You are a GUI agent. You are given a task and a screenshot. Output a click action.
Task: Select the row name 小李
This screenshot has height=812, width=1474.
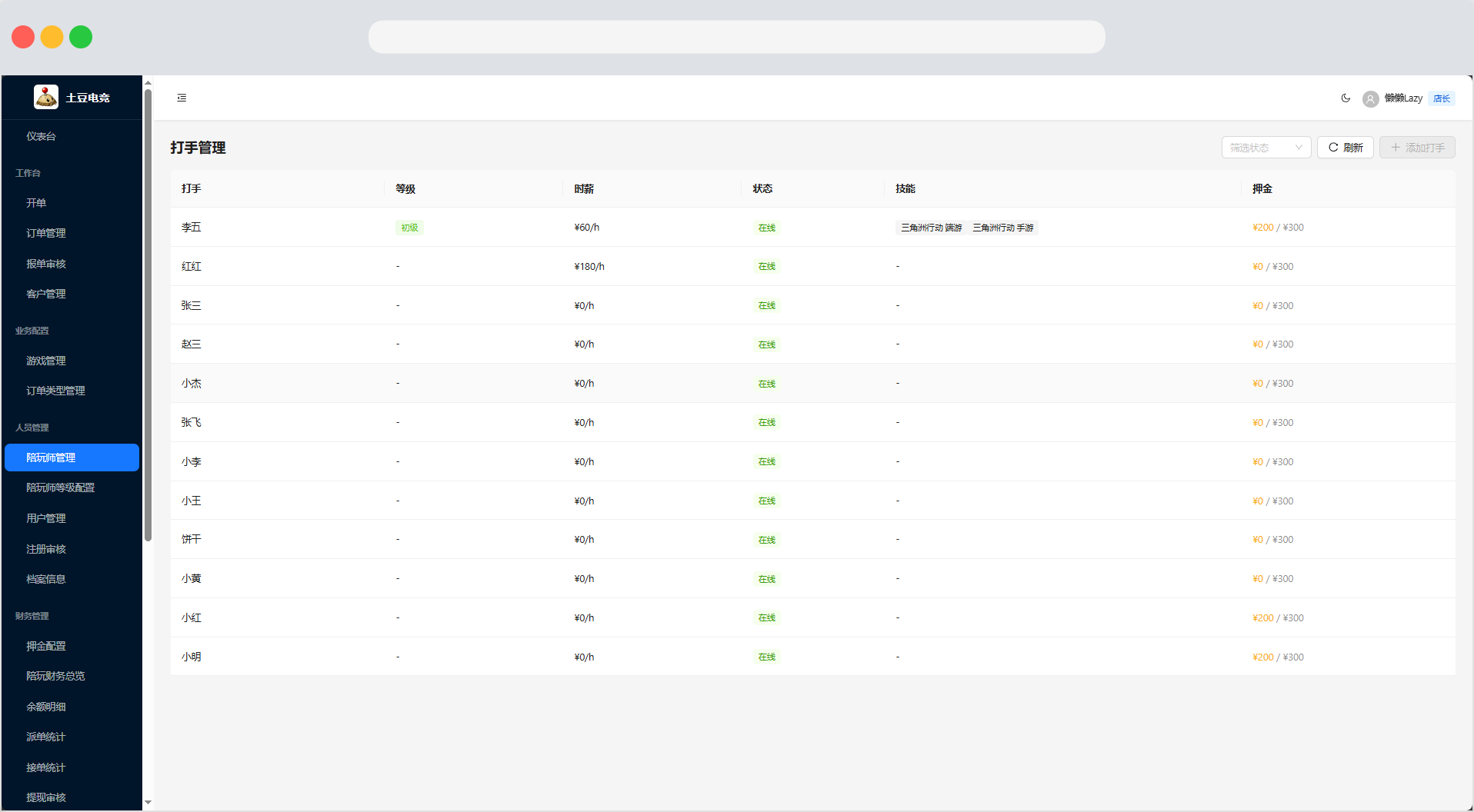(192, 462)
